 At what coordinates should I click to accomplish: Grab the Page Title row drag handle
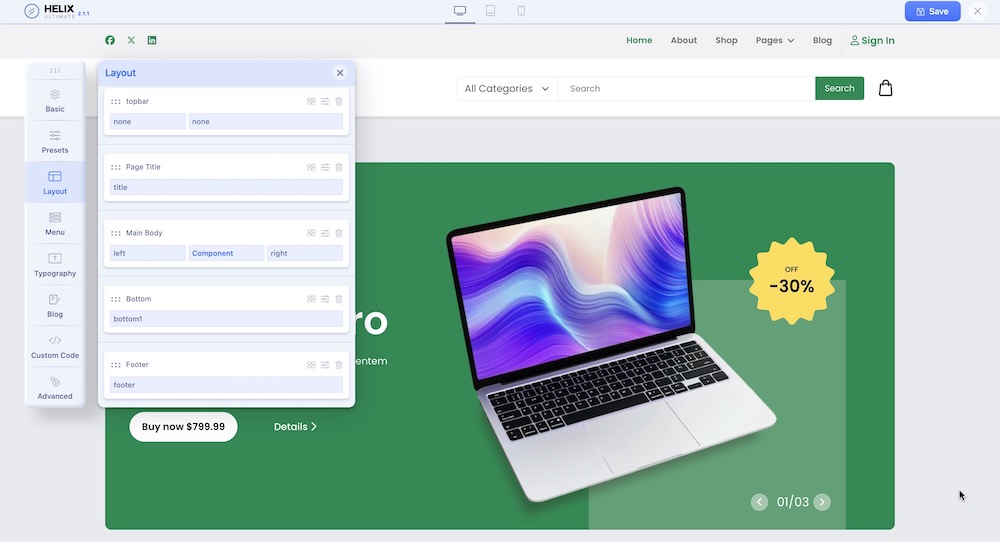click(115, 167)
